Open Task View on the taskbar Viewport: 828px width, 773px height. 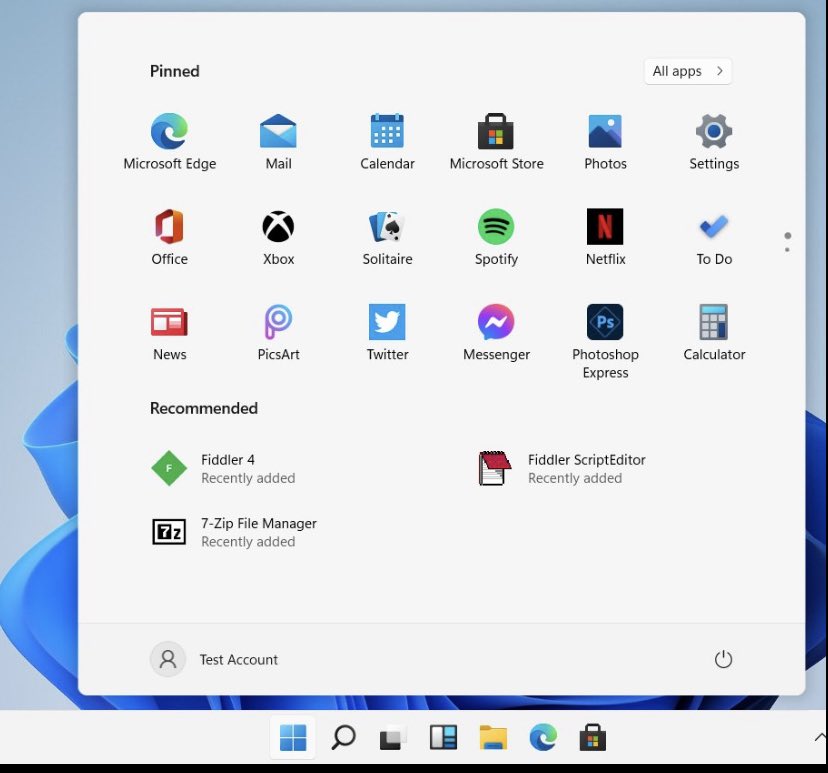point(393,737)
